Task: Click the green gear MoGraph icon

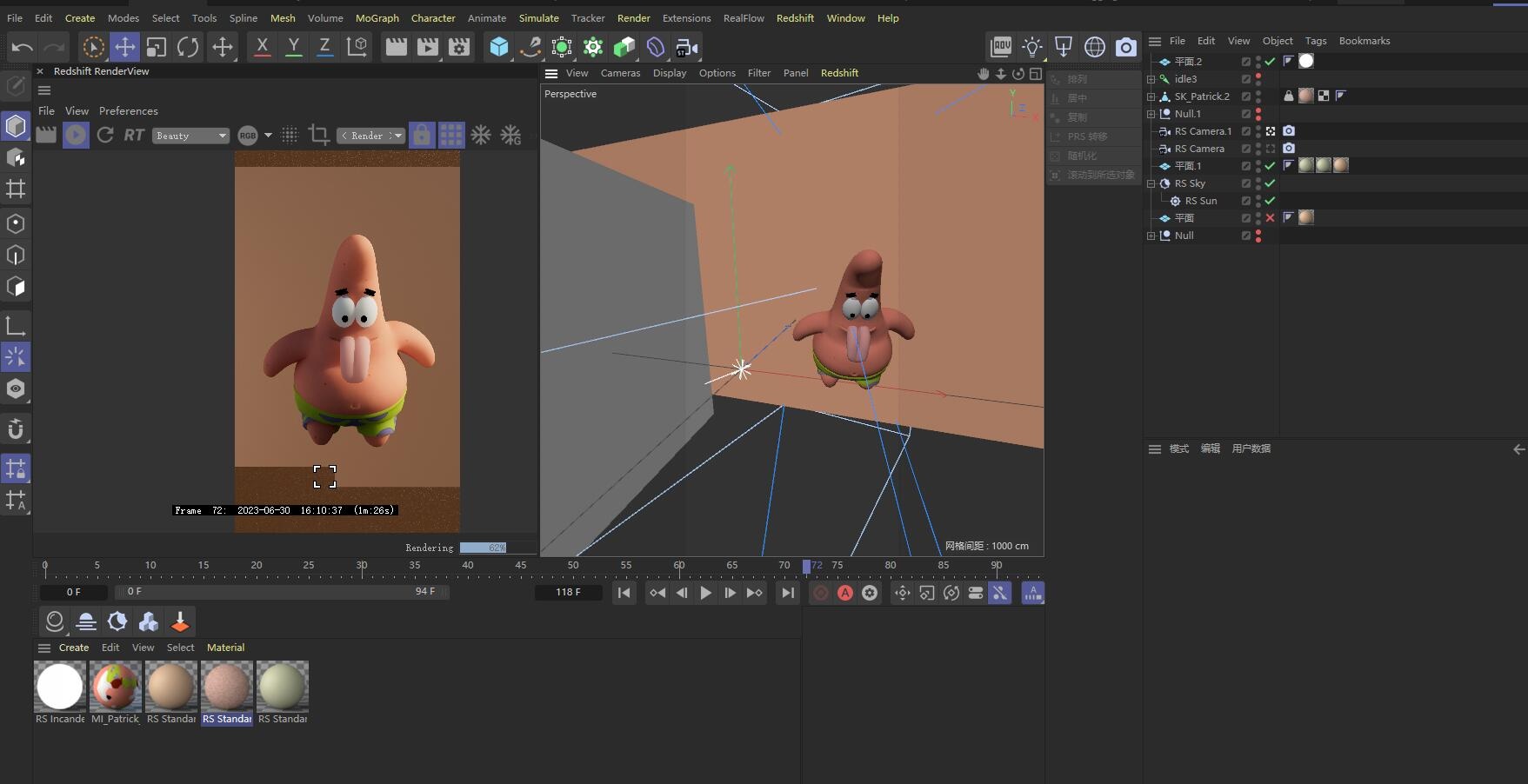Action: [593, 47]
